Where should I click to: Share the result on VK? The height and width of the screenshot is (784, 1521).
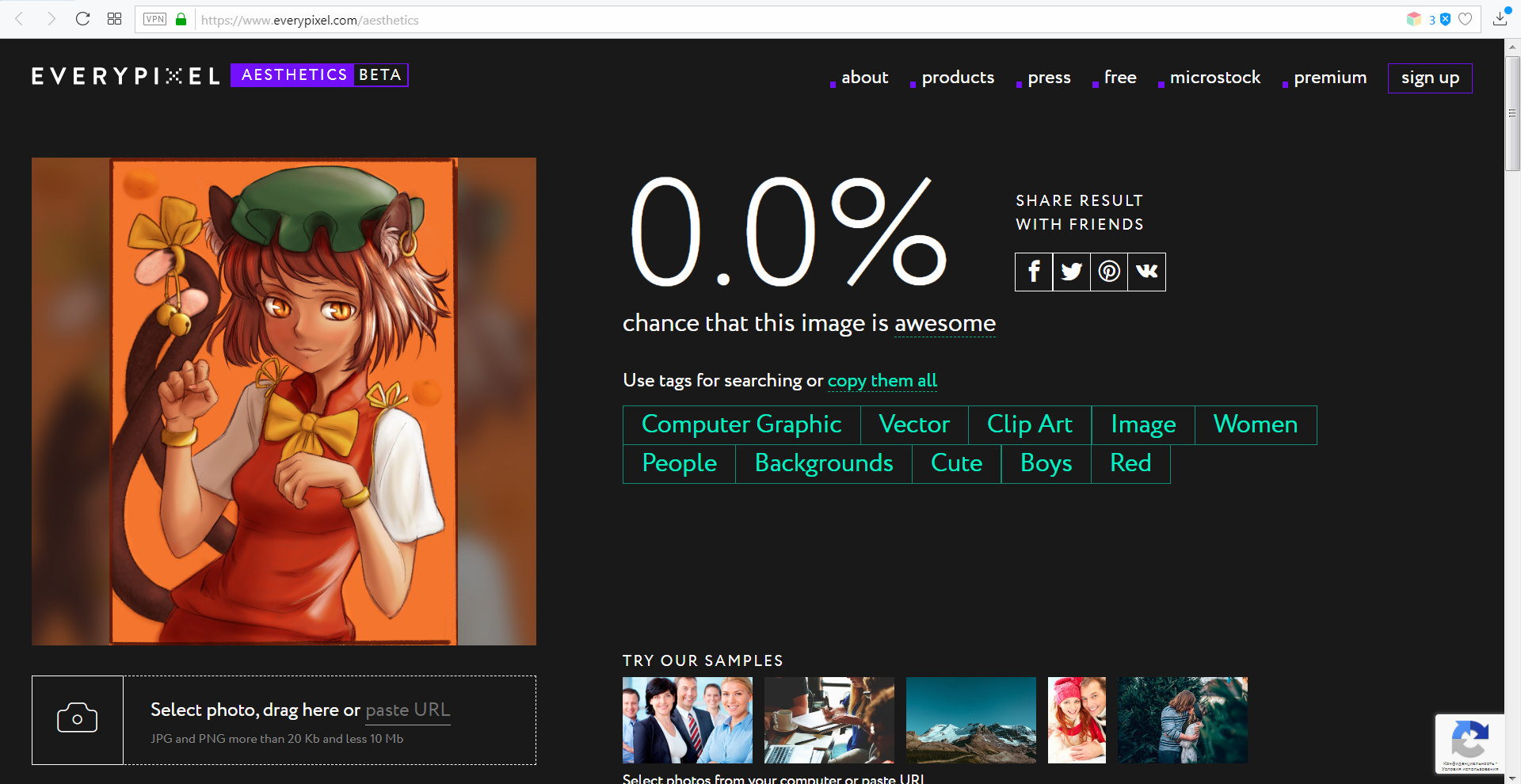tap(1147, 272)
